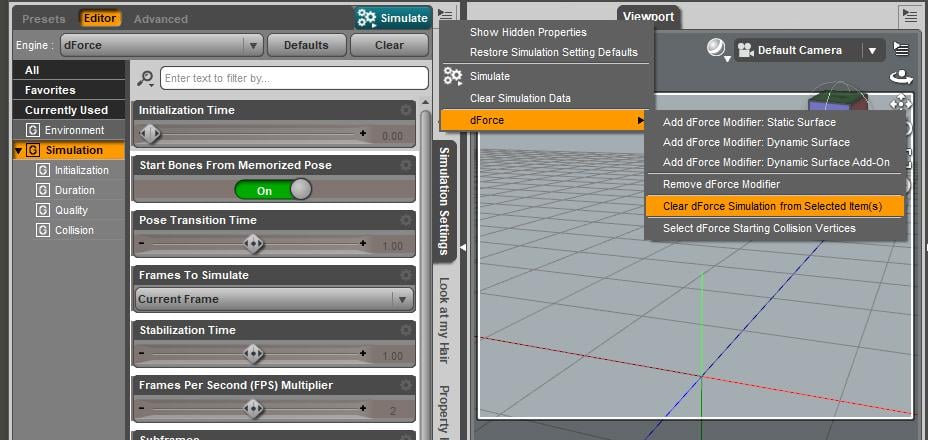
Task: Choose Clear dForce Simulation from Selected Item(s)
Action: (775, 207)
